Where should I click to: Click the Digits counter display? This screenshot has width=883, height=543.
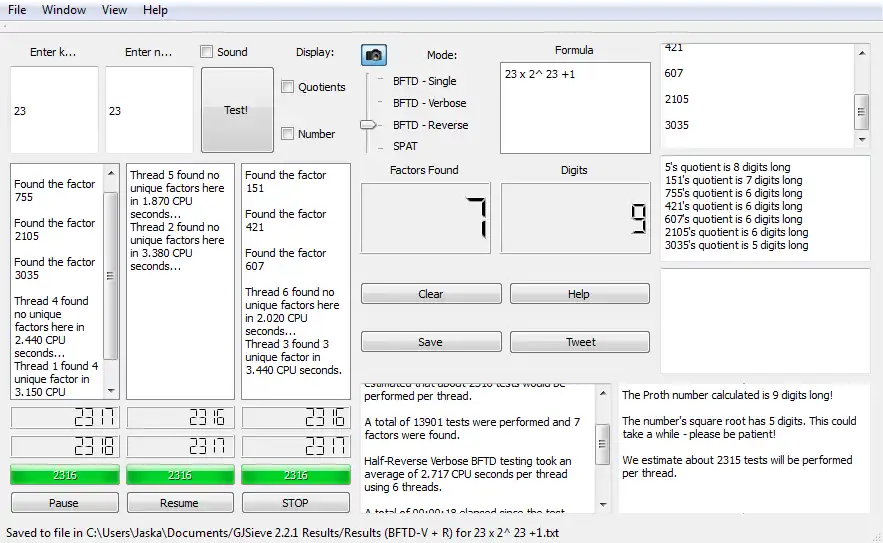576,217
